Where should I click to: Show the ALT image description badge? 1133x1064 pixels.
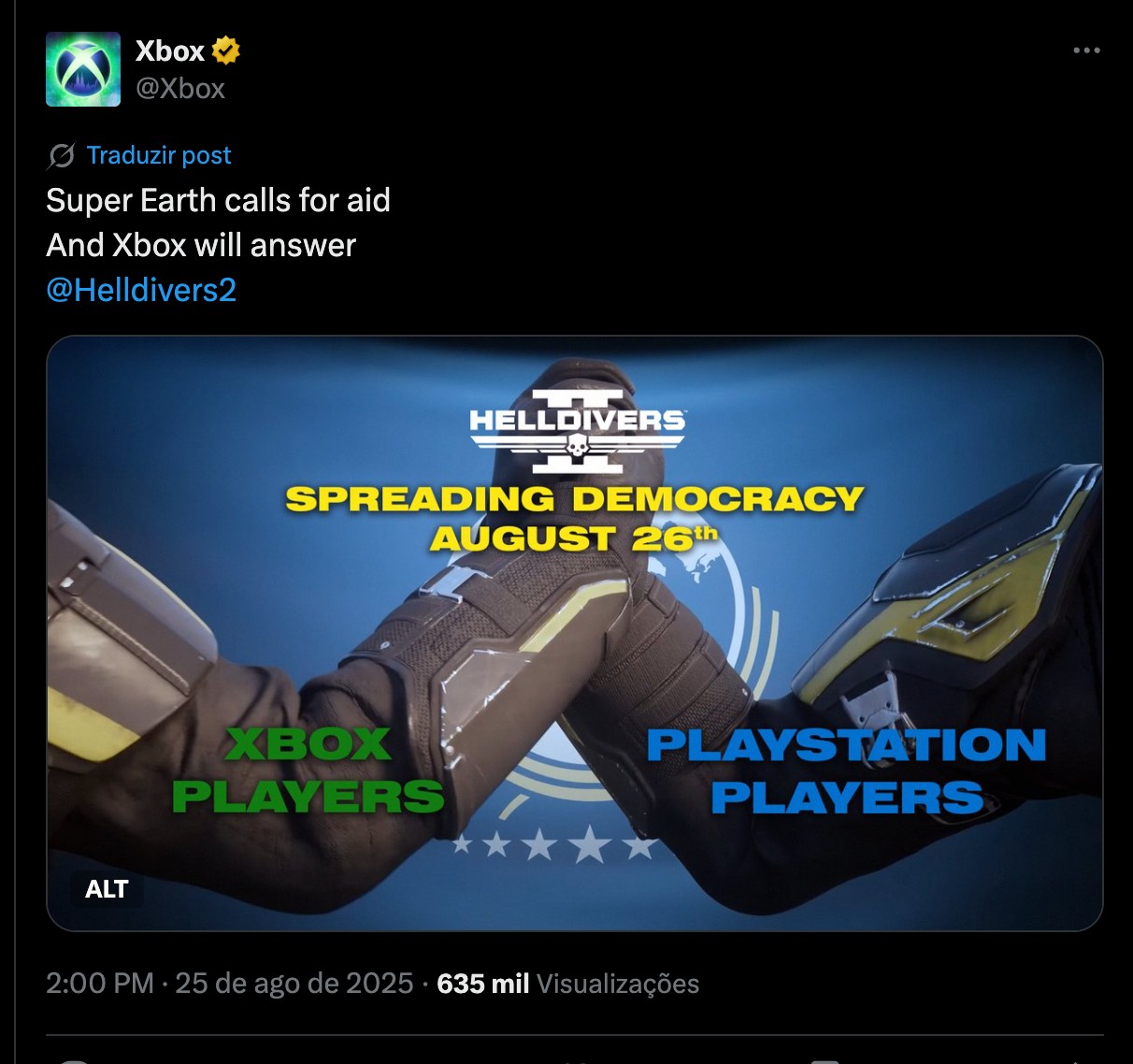click(x=107, y=889)
